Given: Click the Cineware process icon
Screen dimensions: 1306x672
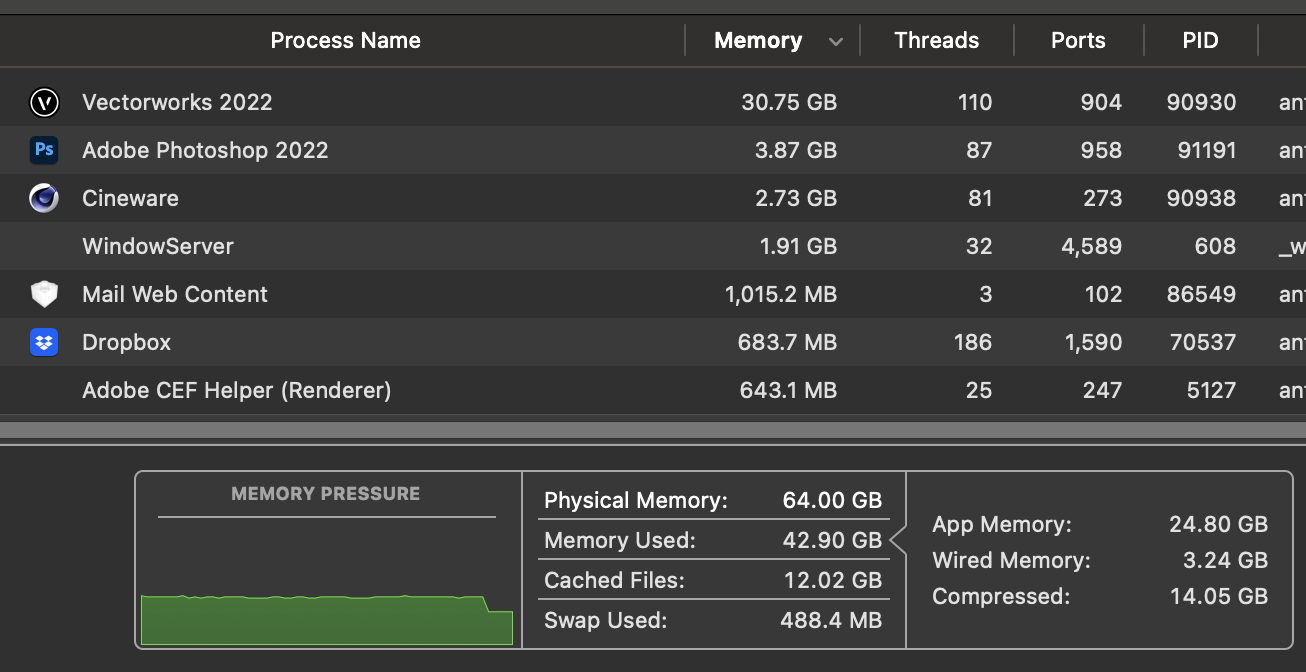Looking at the screenshot, I should pos(44,198).
